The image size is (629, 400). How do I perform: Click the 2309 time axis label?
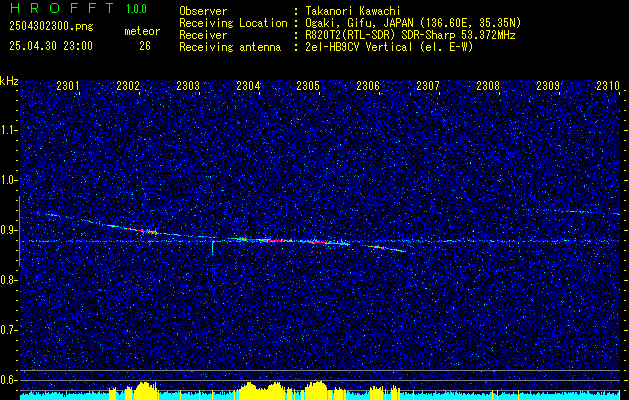click(548, 85)
